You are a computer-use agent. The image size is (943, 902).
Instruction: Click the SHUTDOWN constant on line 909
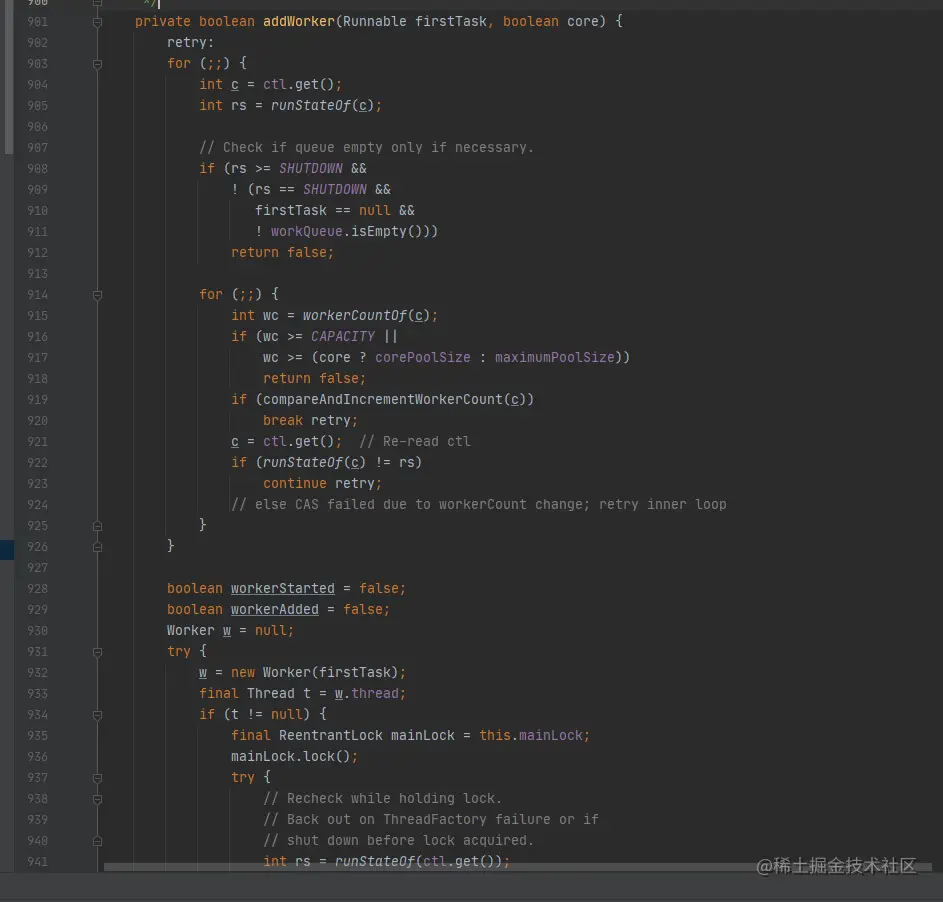point(335,189)
